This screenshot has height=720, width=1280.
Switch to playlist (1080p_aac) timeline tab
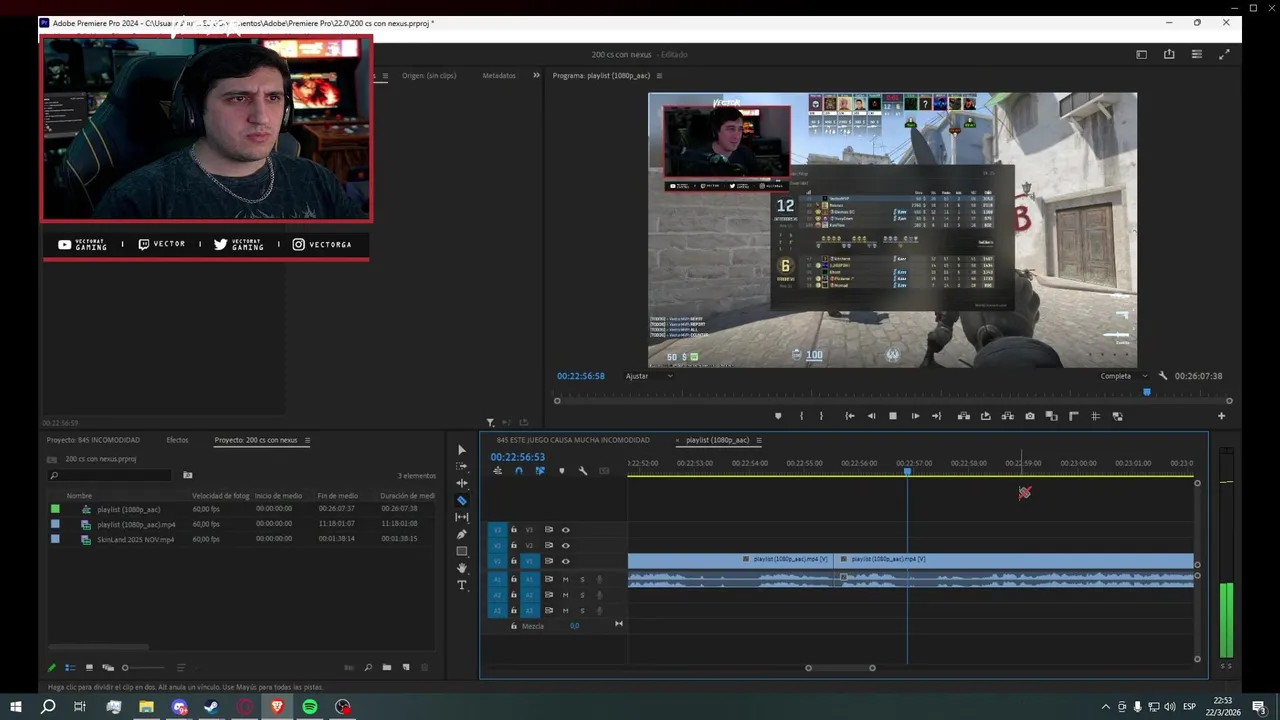tap(717, 440)
